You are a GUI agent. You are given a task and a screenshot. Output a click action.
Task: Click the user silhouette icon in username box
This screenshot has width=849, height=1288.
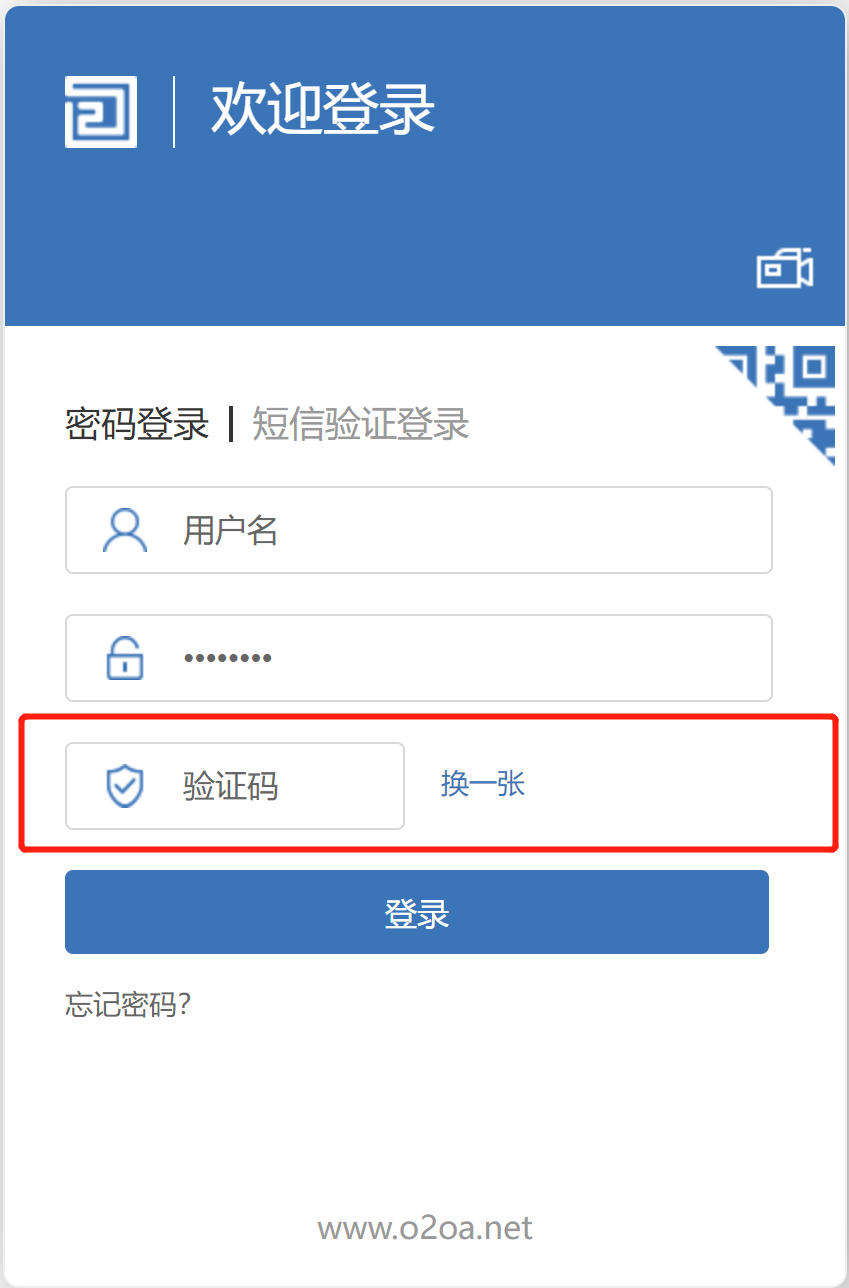[125, 530]
